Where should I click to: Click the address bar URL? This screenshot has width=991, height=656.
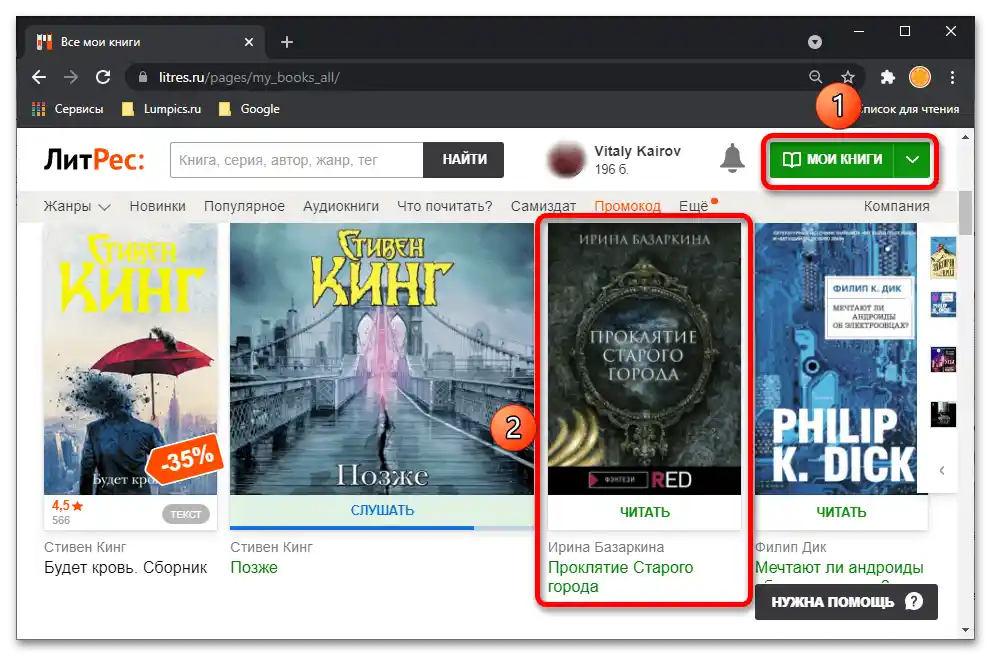[249, 77]
